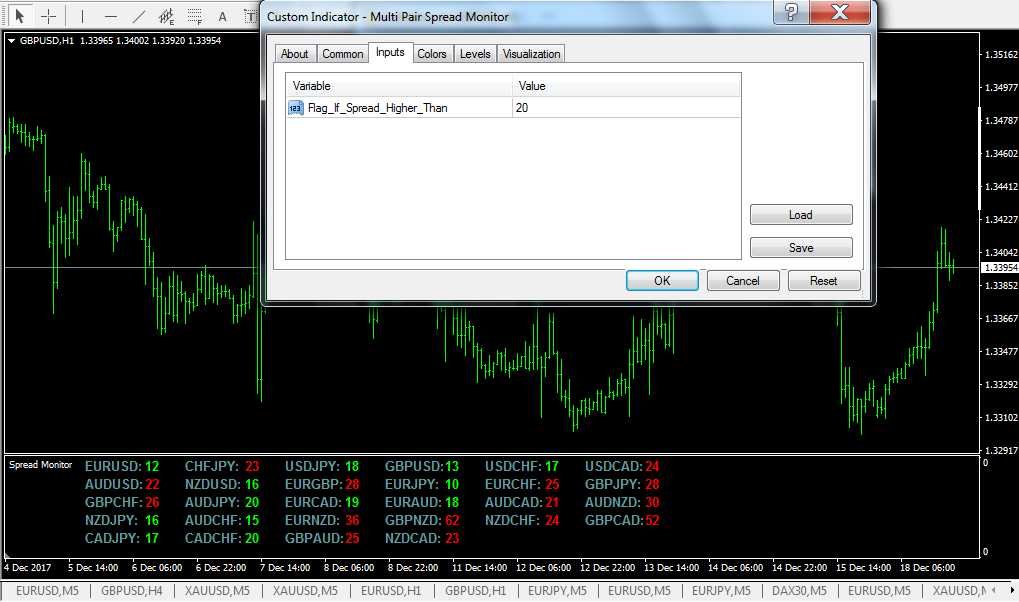Switch to the GBPUSD,H1 chart tab
The width and height of the screenshot is (1019, 602).
point(475,590)
